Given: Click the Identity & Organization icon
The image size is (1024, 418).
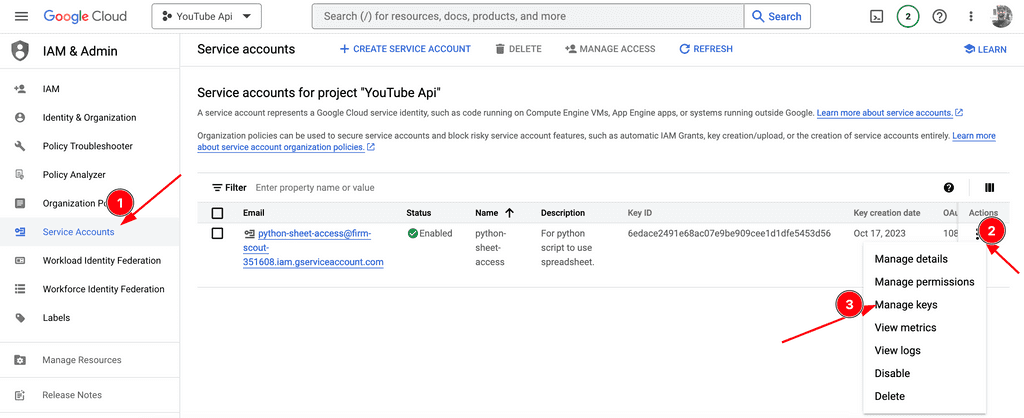Looking at the screenshot, I should point(20,118).
